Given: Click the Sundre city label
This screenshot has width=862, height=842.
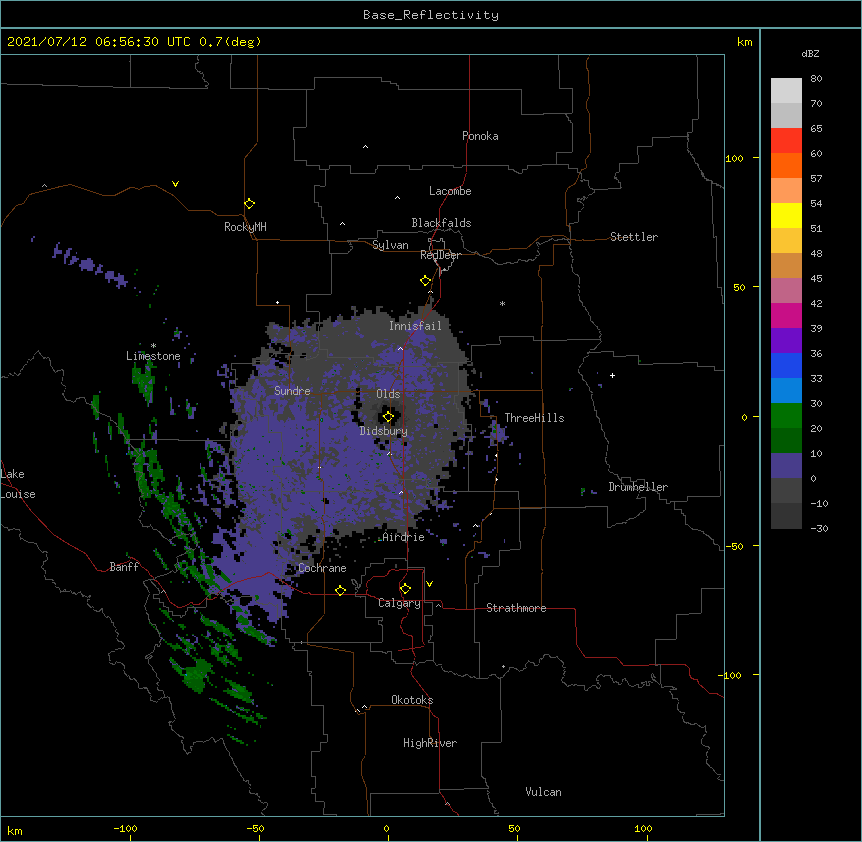Looking at the screenshot, I should coord(292,391).
